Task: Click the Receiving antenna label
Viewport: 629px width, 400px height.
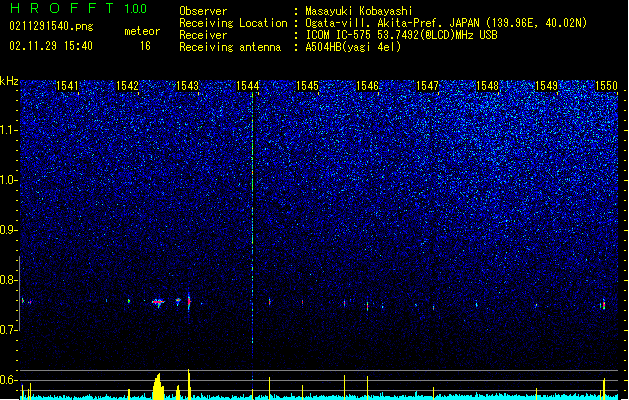Action: pos(230,47)
